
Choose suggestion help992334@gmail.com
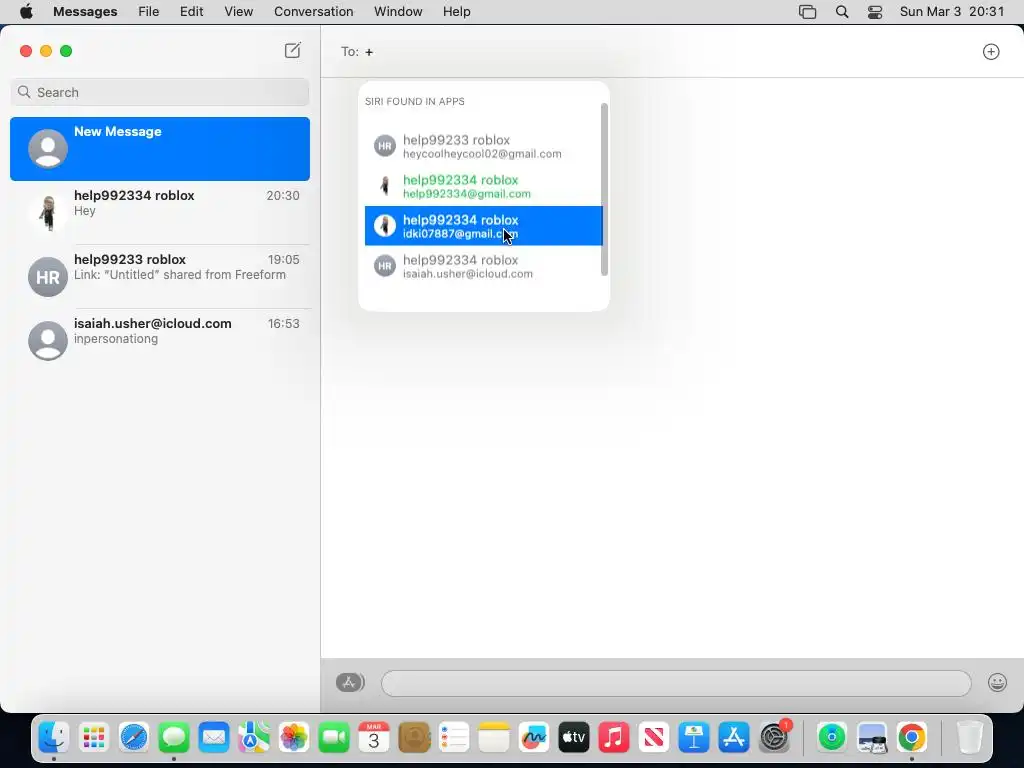pos(483,186)
